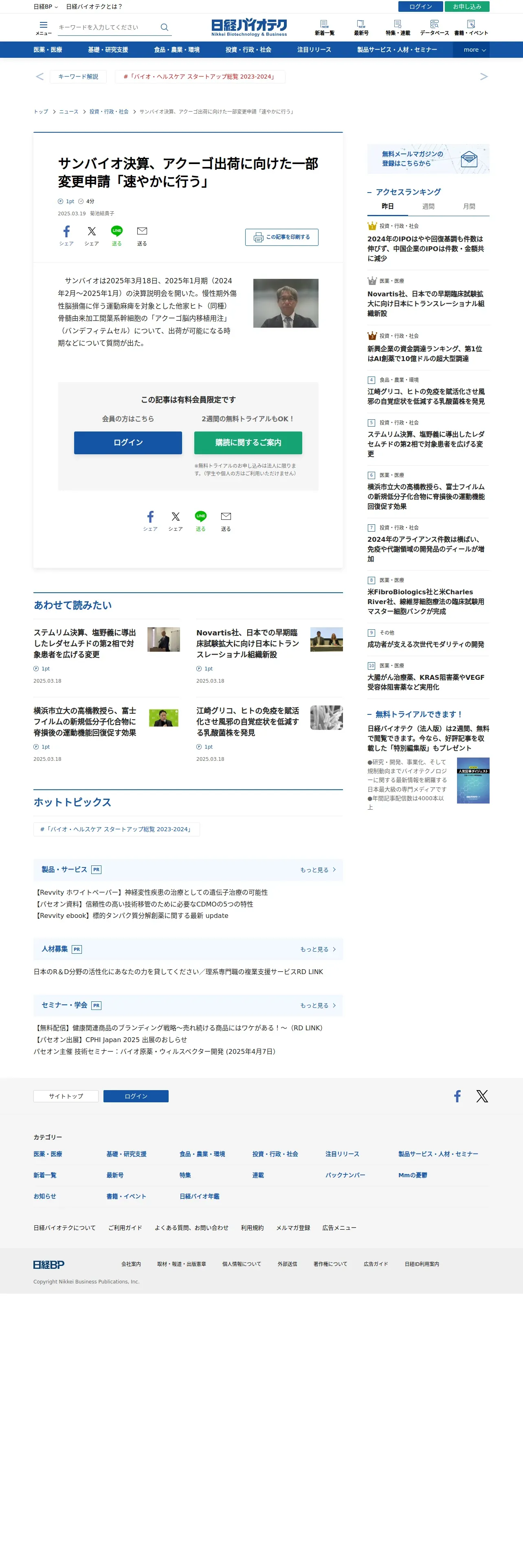The width and height of the screenshot is (523, 1568).
Task: Click この記事を印刷する button
Action: pos(282,237)
